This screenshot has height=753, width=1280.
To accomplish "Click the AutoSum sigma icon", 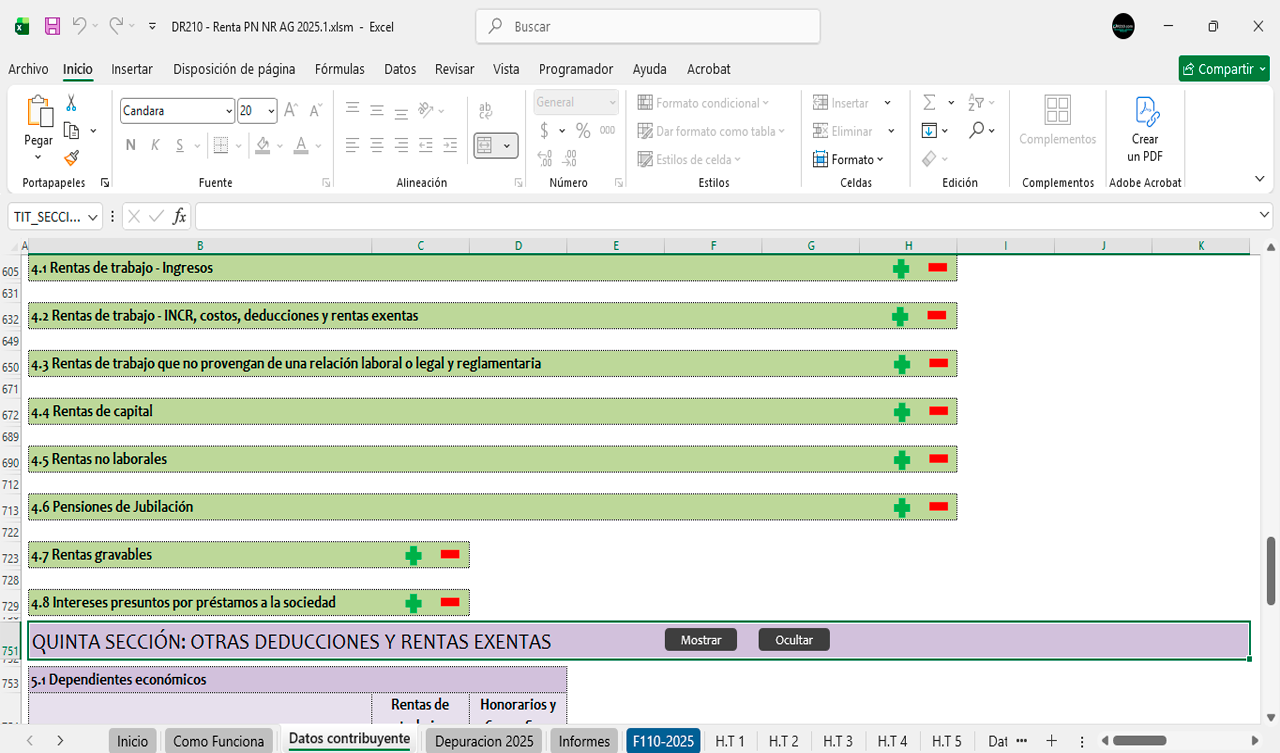I will [x=929, y=103].
